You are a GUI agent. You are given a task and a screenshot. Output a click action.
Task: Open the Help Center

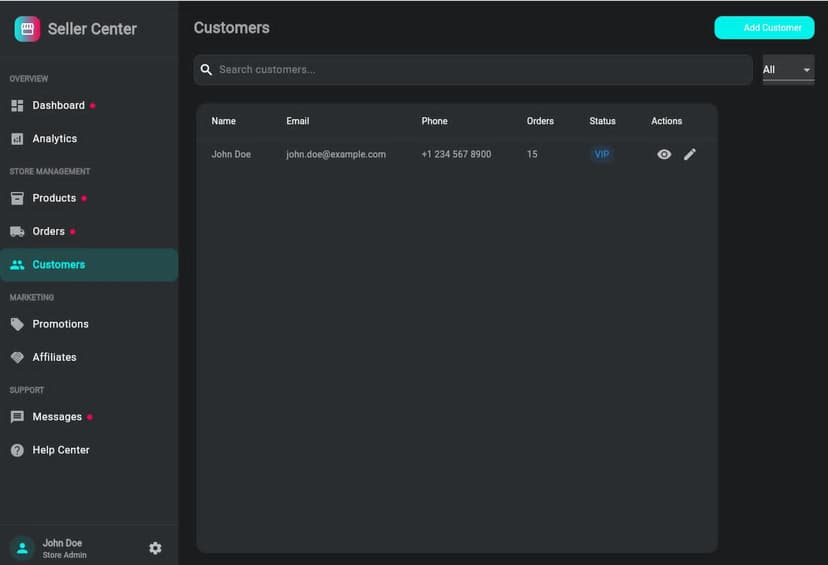point(60,450)
